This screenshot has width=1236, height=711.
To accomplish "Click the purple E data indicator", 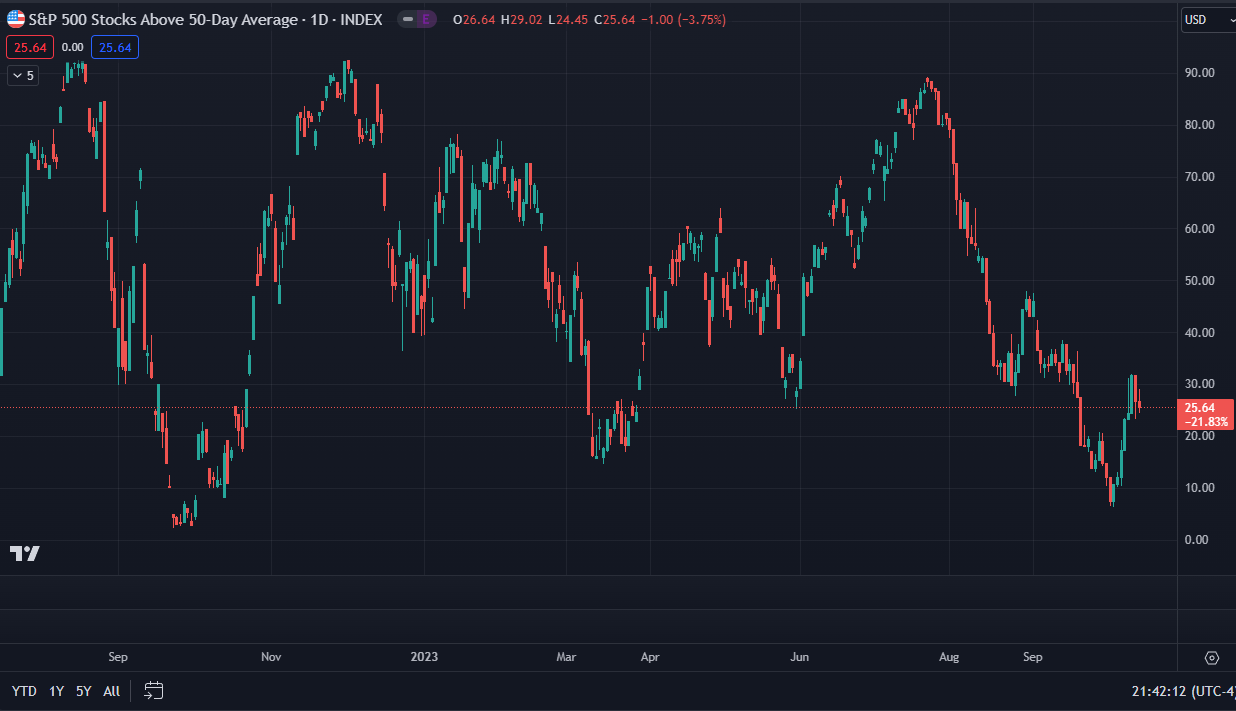I will click(x=427, y=19).
